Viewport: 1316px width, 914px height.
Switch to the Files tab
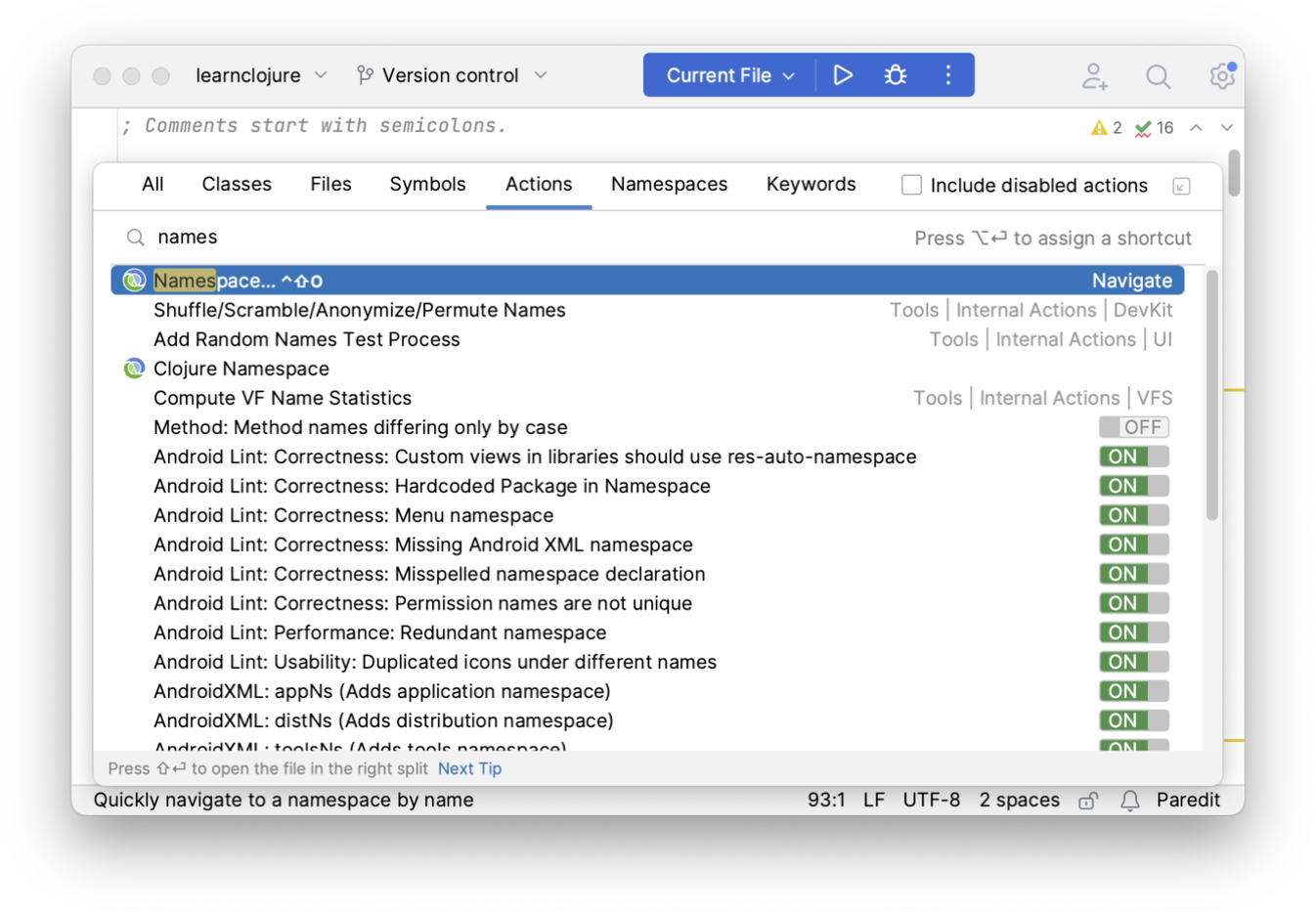330,185
